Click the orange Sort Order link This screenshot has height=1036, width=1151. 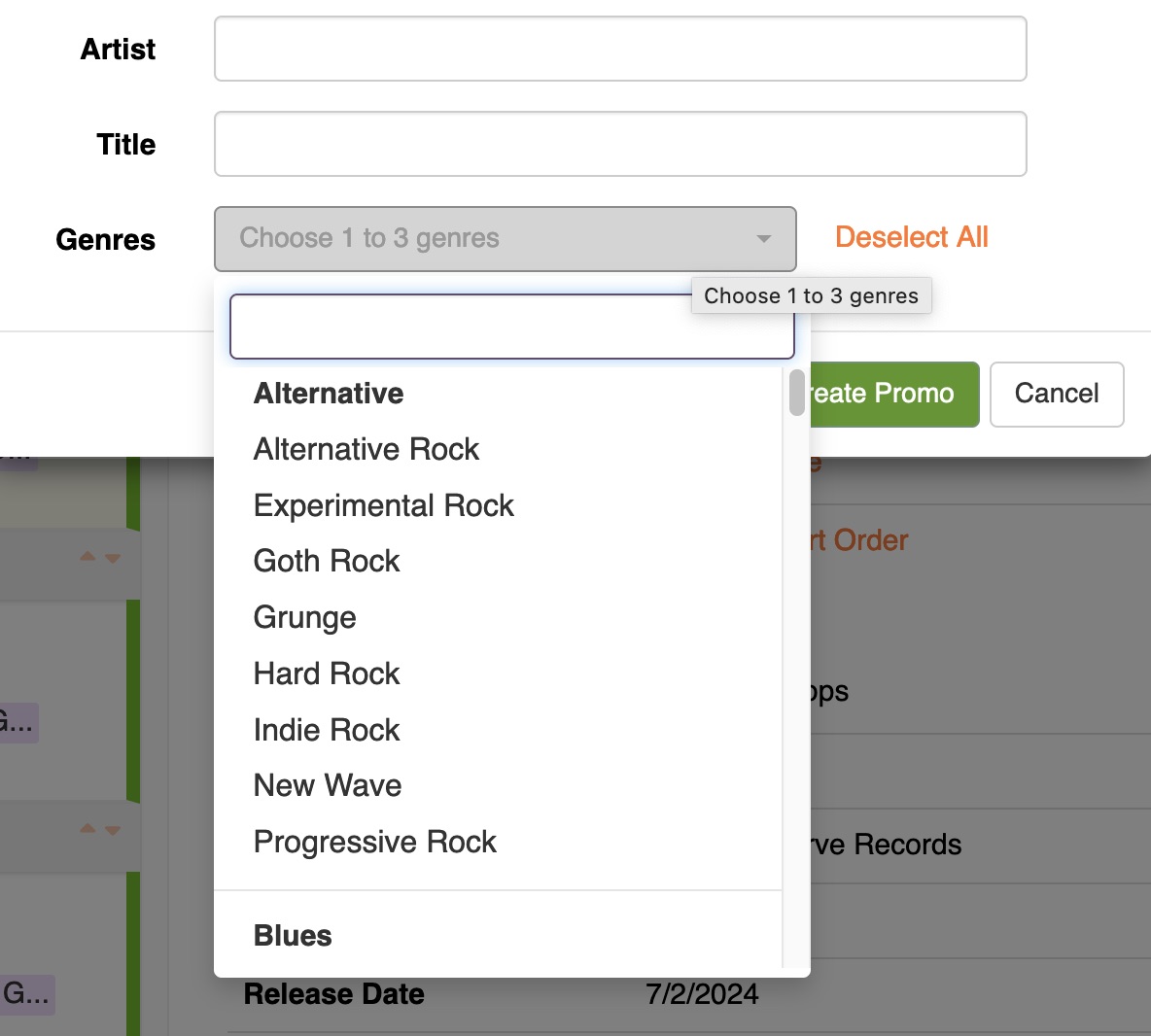(x=860, y=540)
